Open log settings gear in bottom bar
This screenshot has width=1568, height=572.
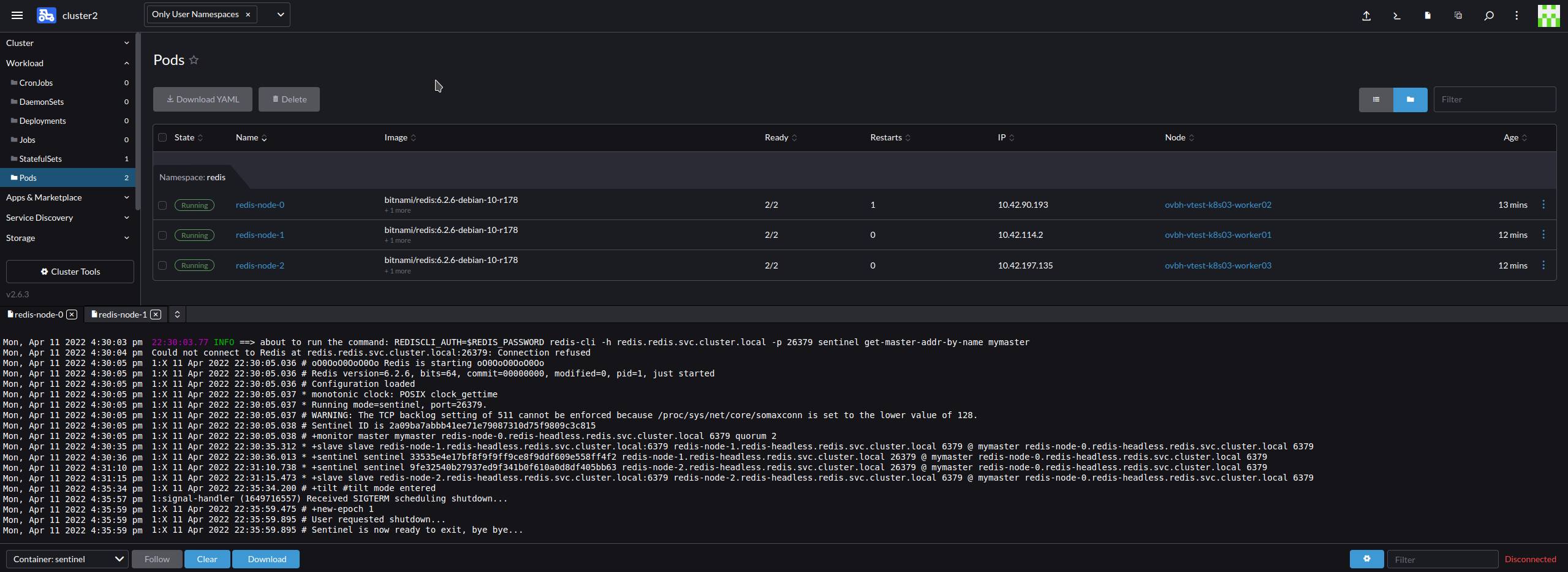(x=1367, y=559)
